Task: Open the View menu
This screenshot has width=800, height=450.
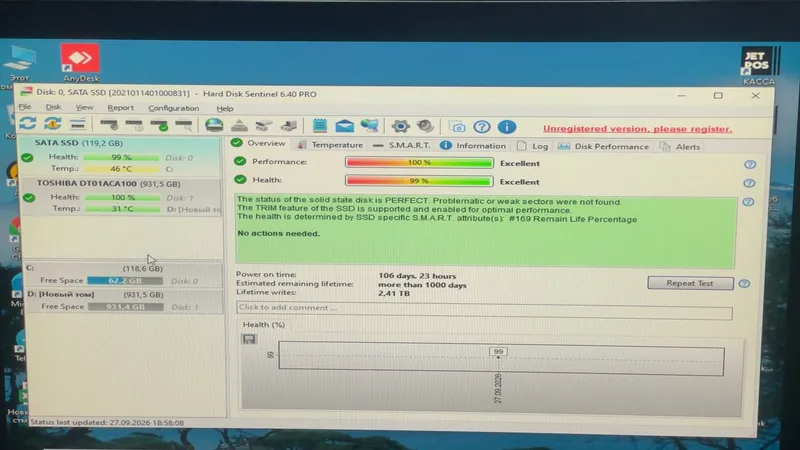Action: click(84, 107)
